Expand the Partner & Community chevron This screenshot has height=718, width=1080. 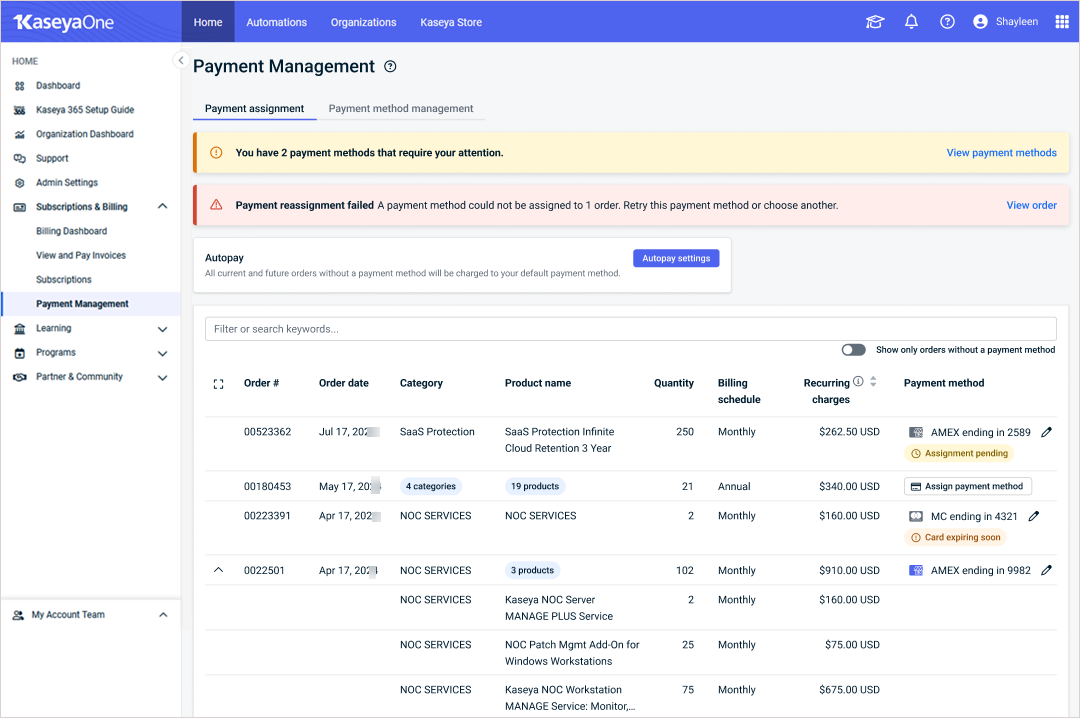pyautogui.click(x=163, y=377)
